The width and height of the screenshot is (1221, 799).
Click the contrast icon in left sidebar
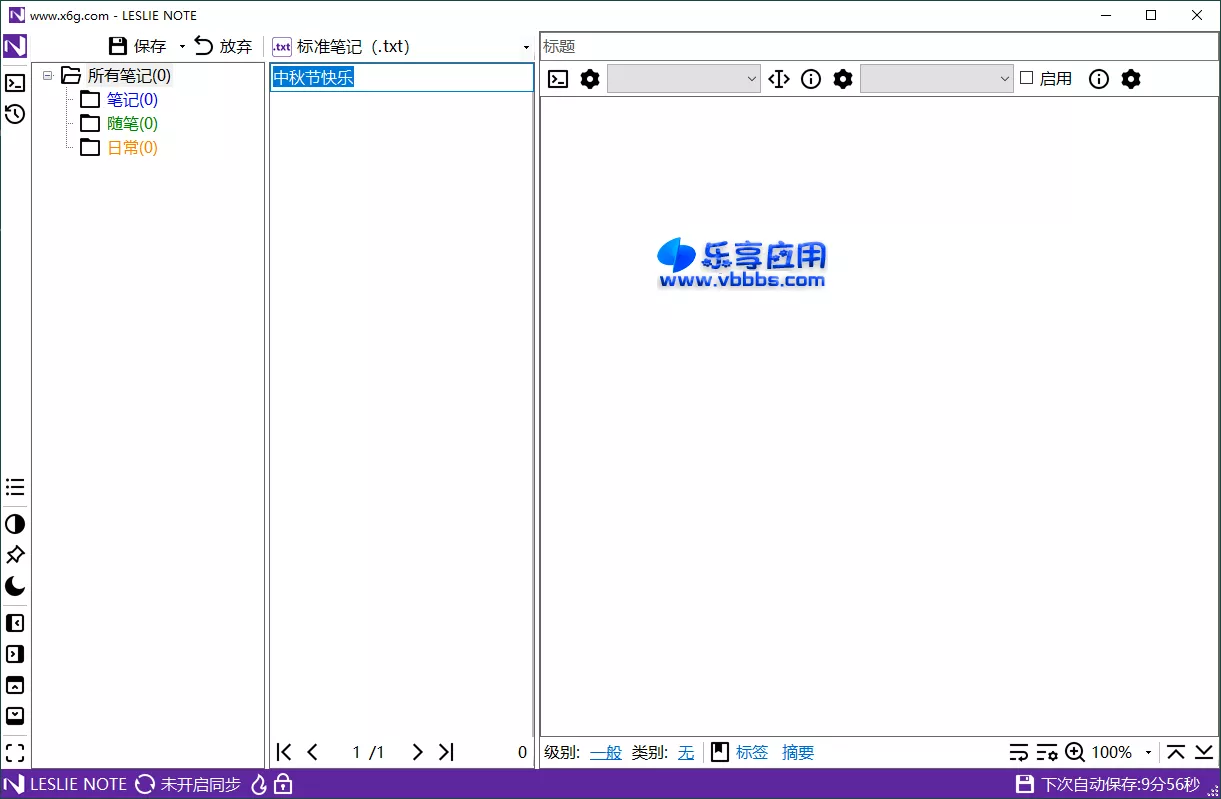pyautogui.click(x=15, y=523)
